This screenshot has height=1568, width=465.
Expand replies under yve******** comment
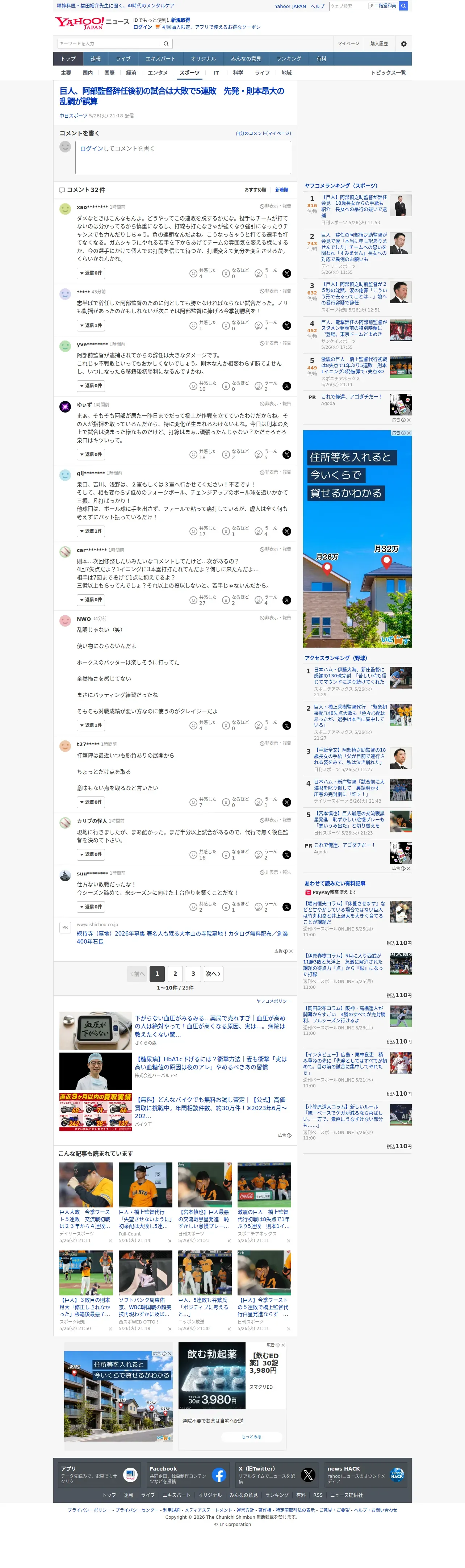(x=91, y=386)
